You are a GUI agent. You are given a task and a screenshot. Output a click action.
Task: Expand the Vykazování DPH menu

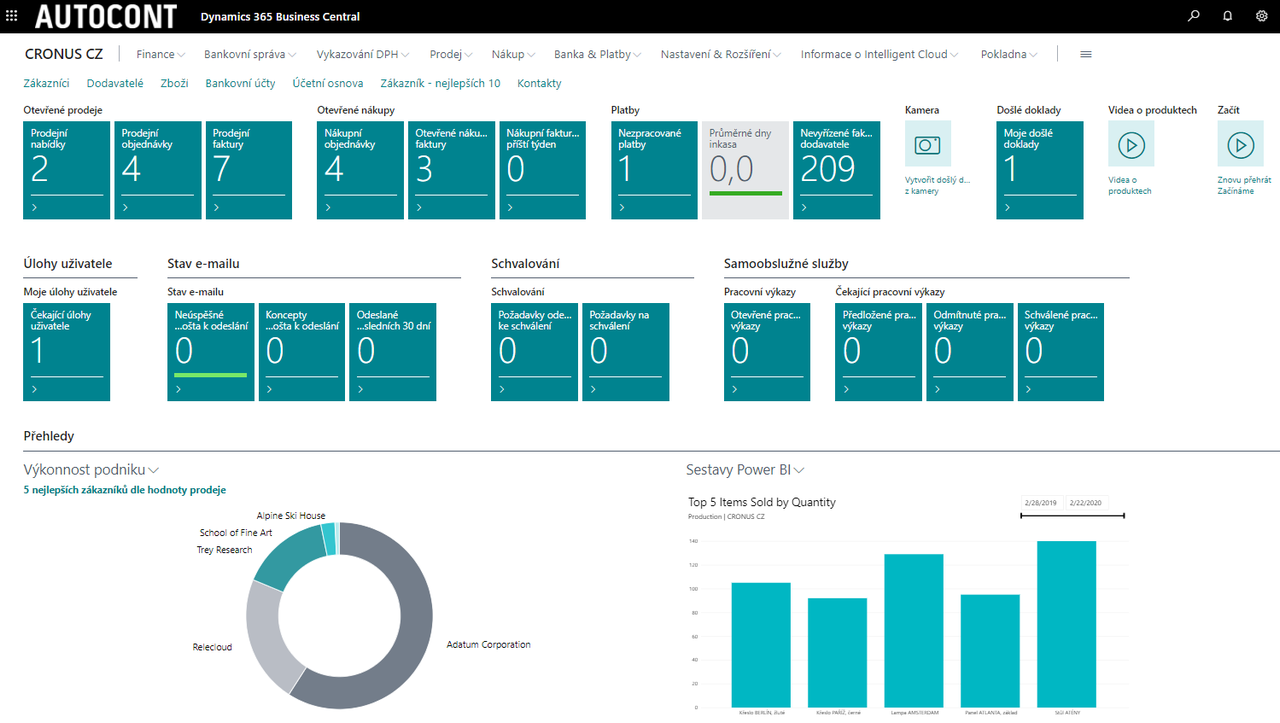363,54
